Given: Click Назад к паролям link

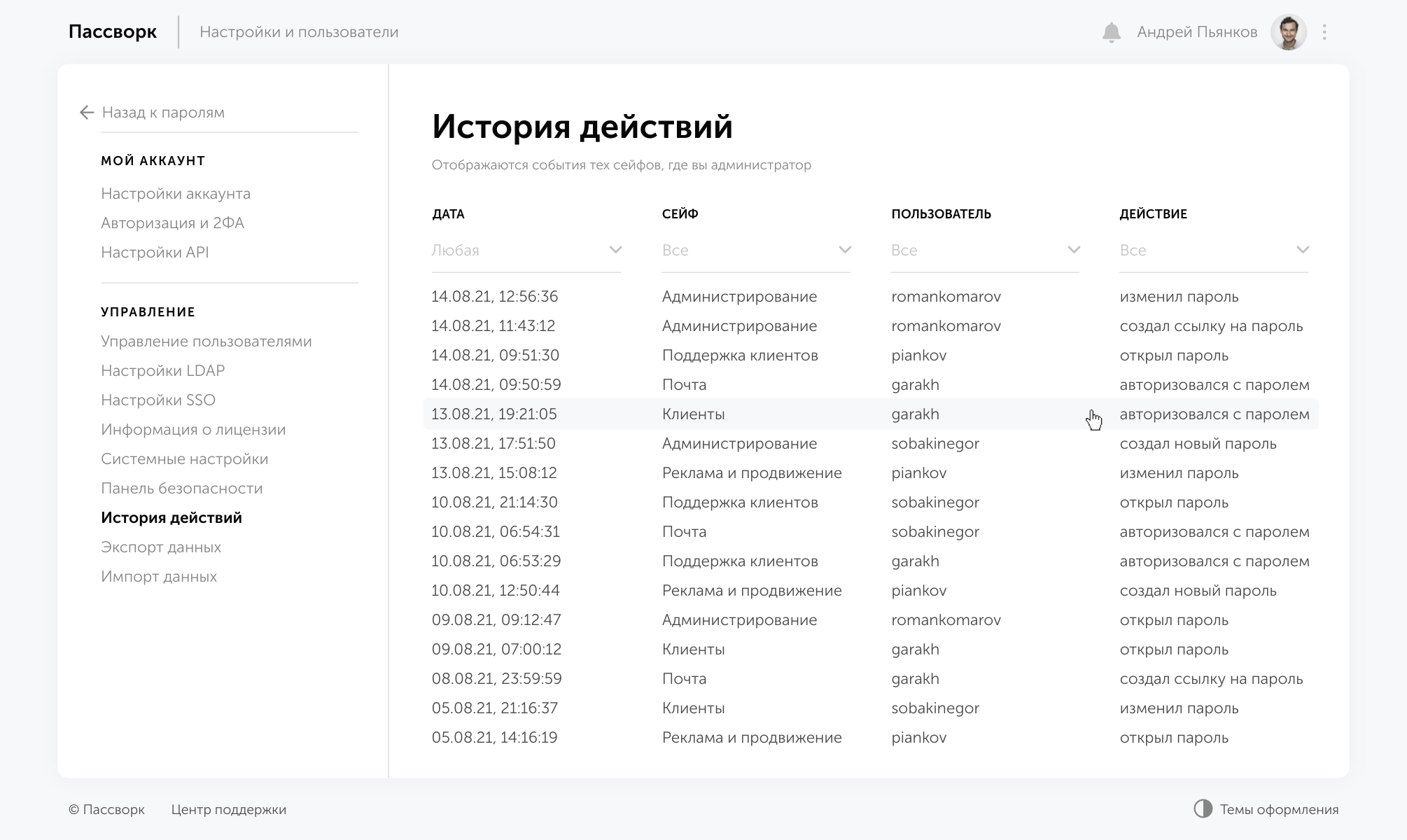Looking at the screenshot, I should click(163, 113).
